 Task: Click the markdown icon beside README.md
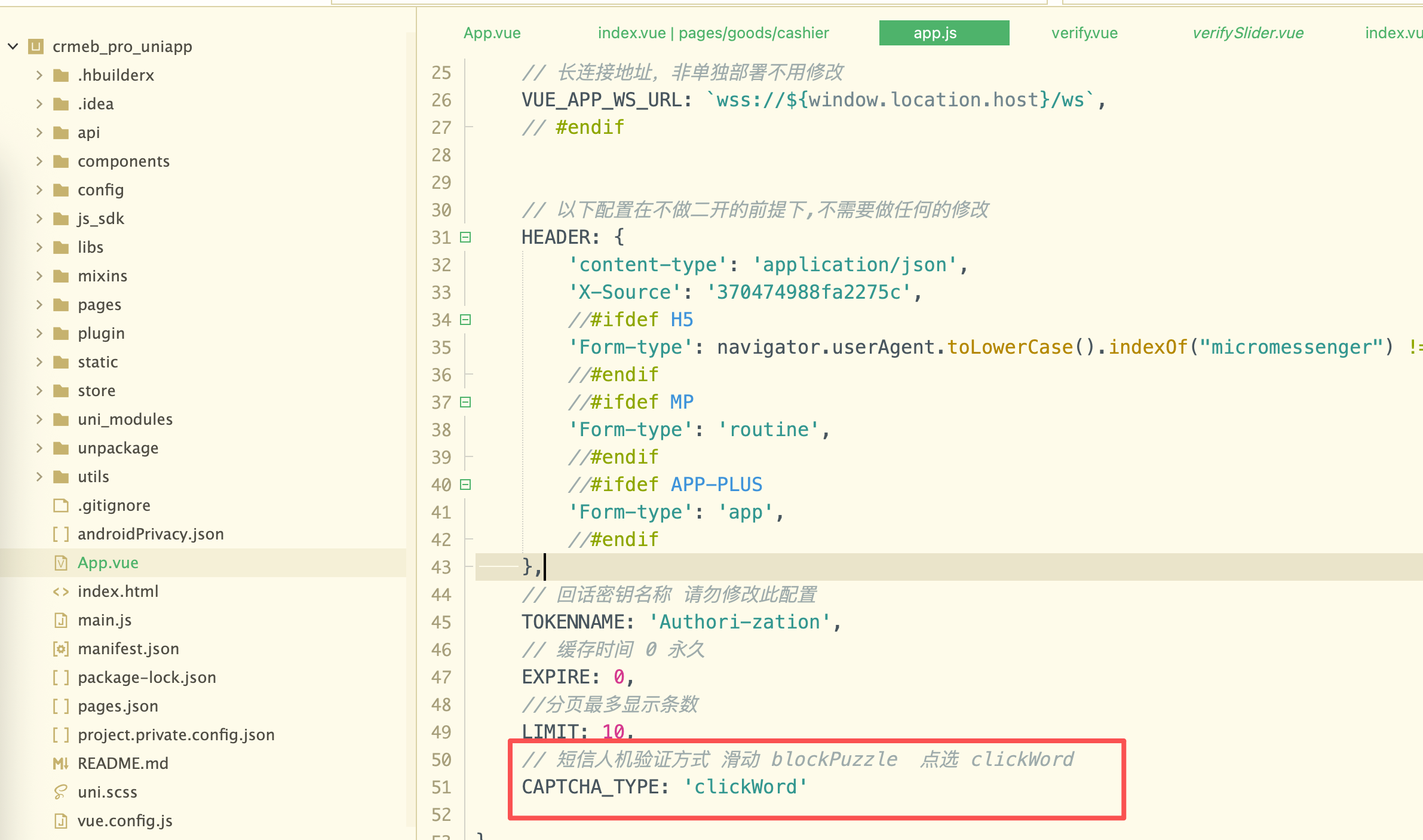(61, 764)
